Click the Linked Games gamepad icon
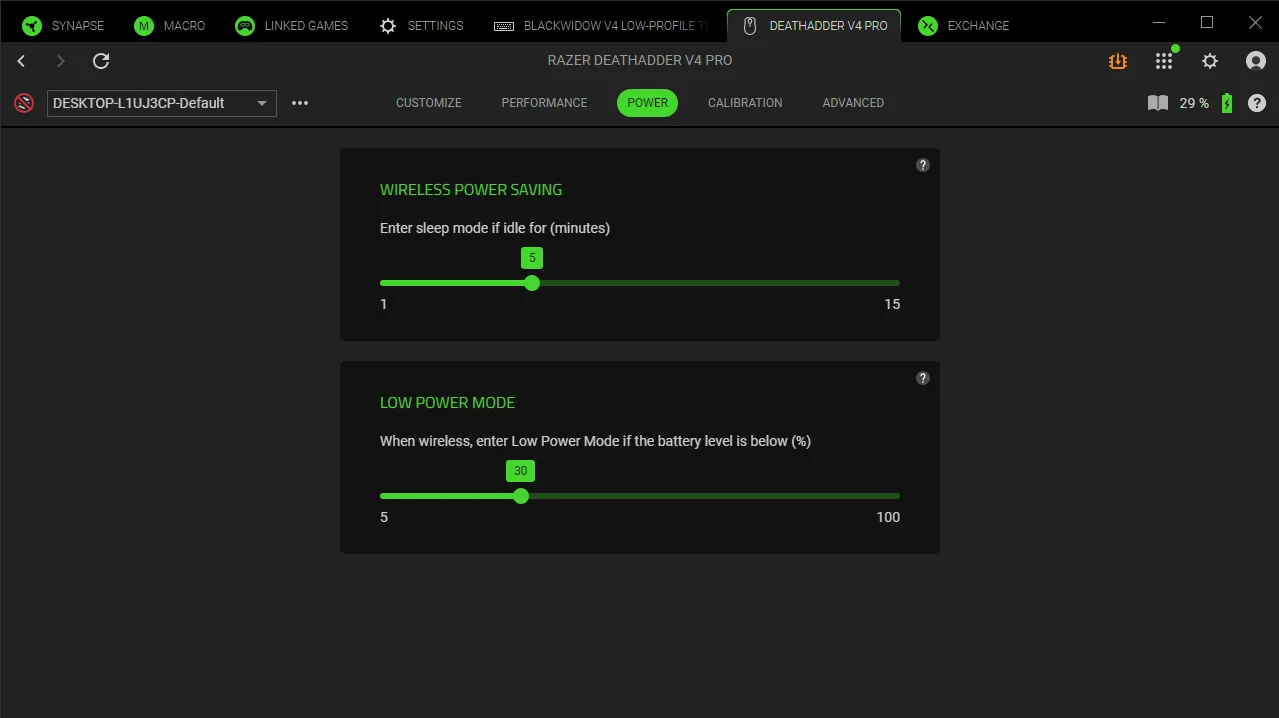1279x718 pixels. pyautogui.click(x=245, y=25)
